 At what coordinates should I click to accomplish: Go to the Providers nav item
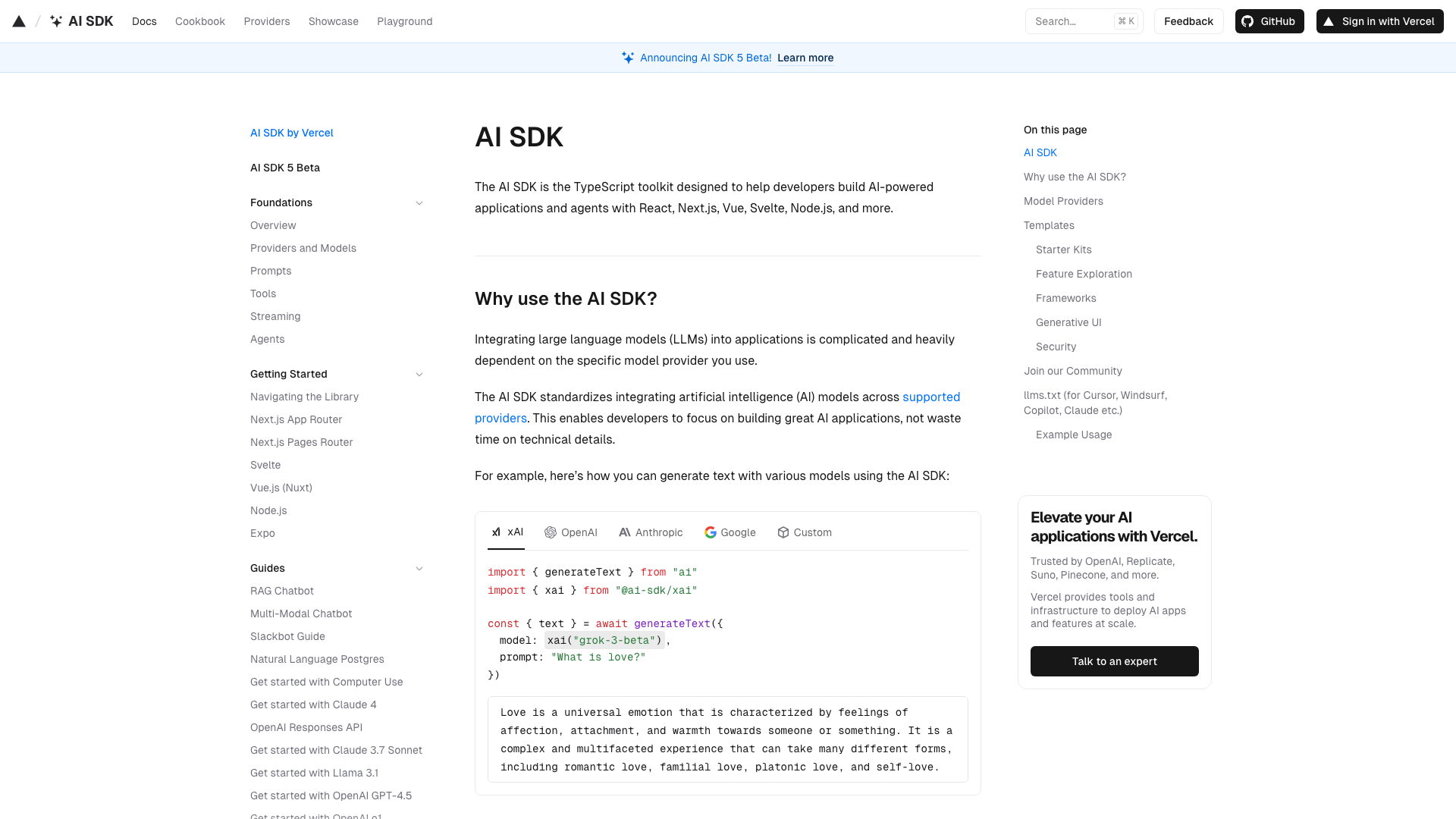pos(267,21)
